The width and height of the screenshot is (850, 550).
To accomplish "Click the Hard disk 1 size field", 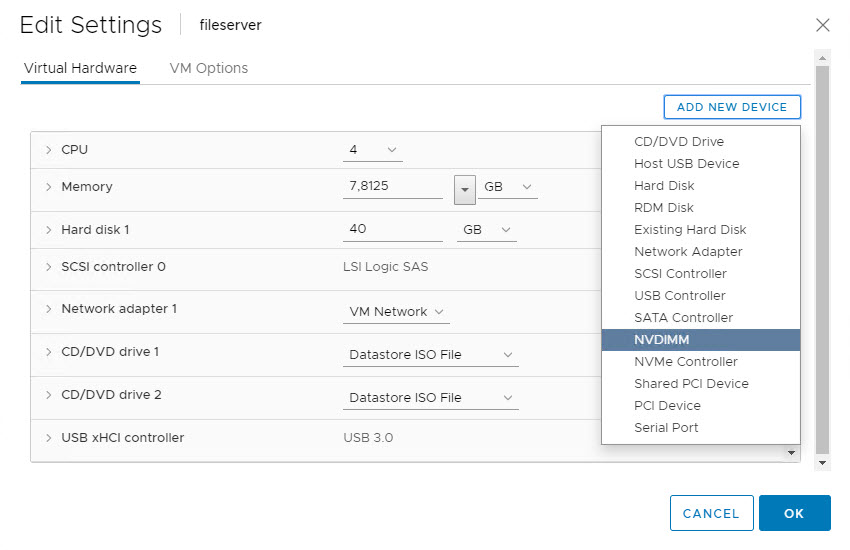I will [x=392, y=230].
